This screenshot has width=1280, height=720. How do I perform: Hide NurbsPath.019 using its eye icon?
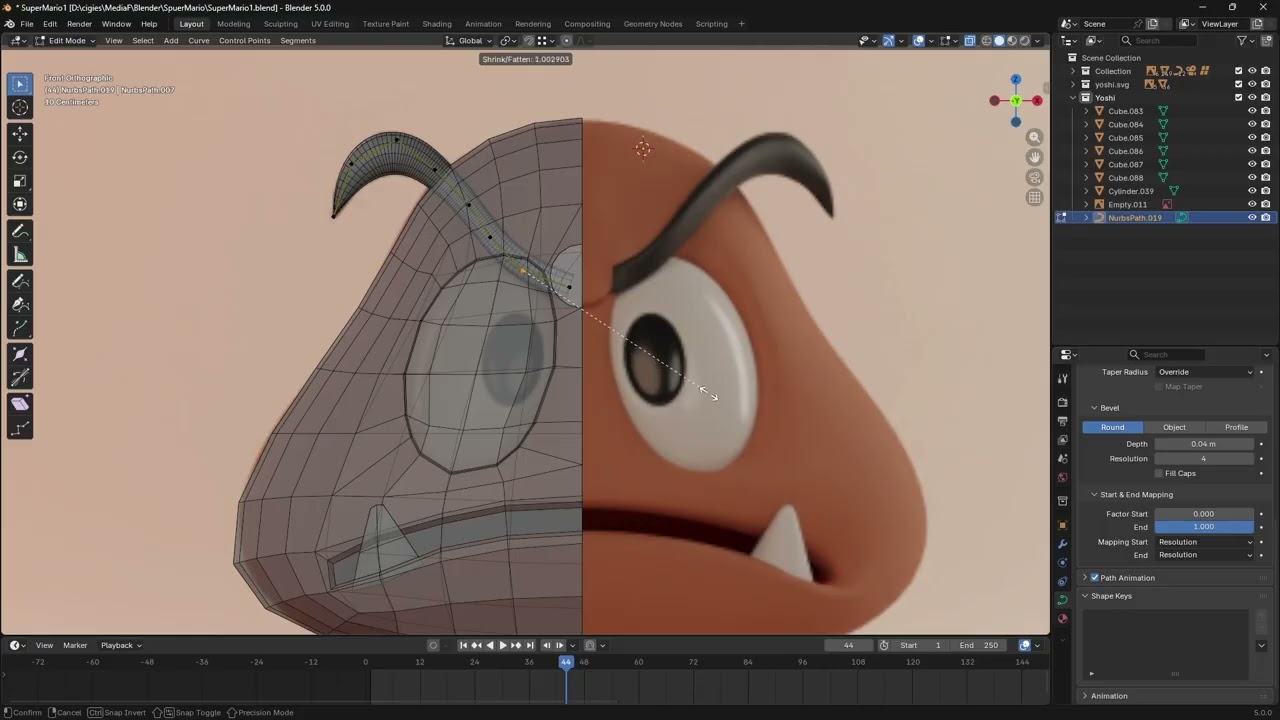point(1252,218)
